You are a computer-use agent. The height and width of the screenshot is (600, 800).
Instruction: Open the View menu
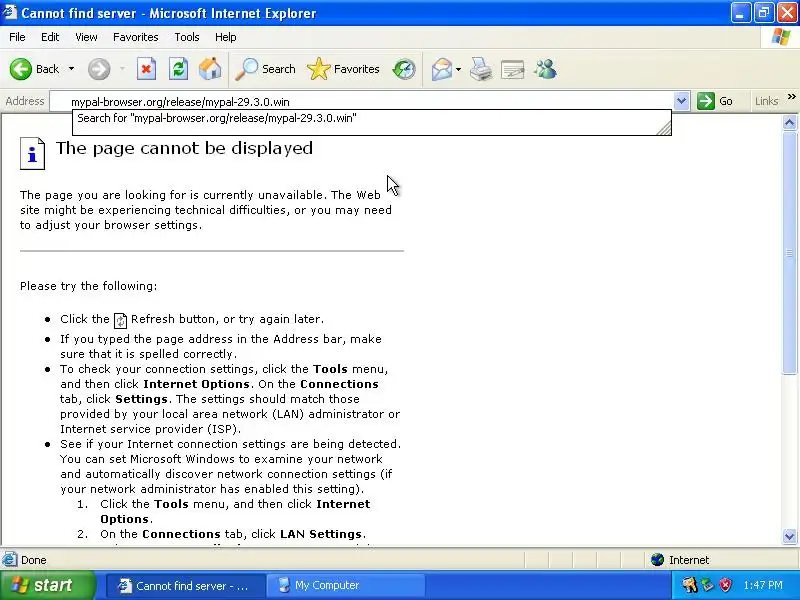click(86, 37)
